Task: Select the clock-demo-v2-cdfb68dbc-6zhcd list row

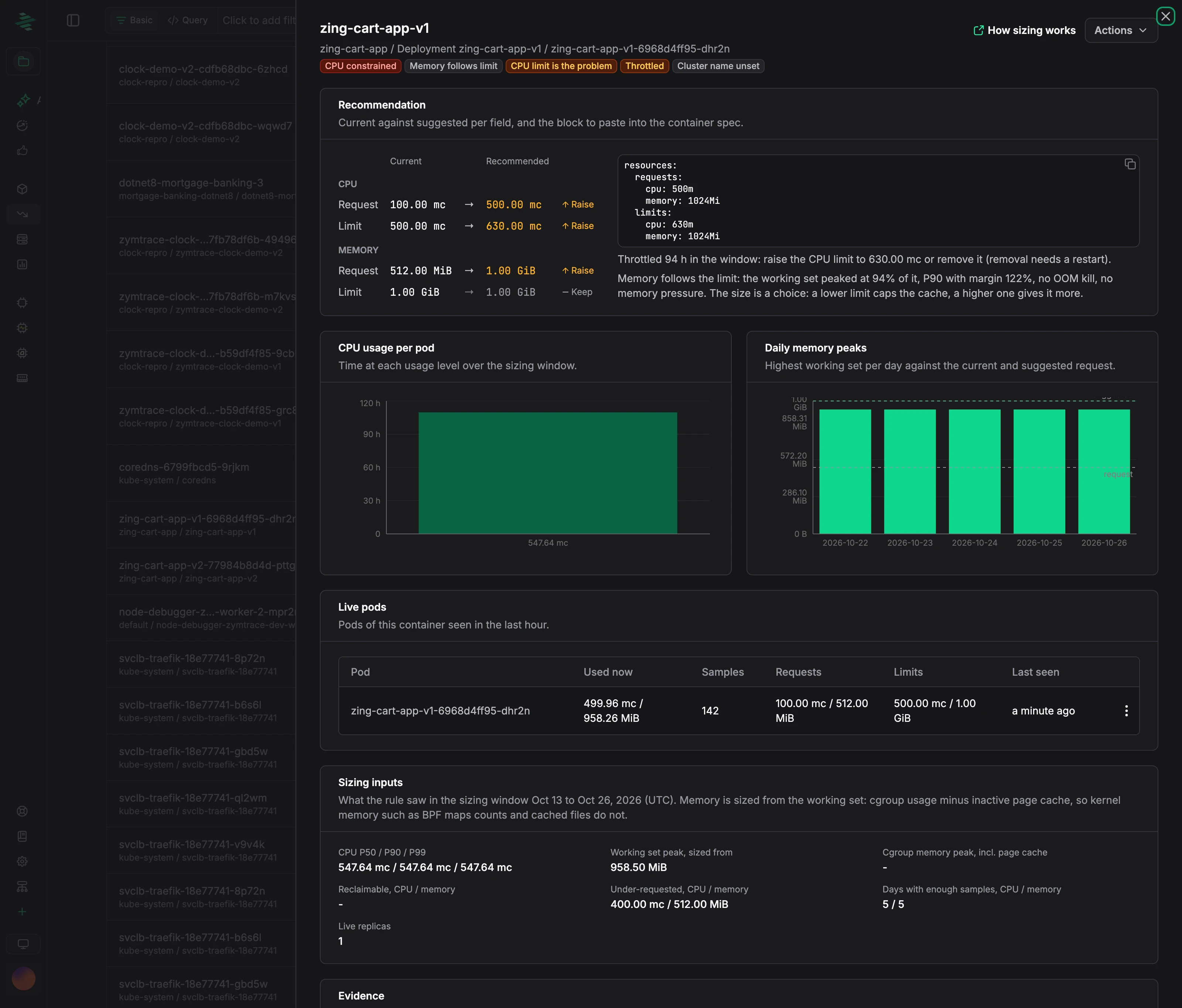Action: 201,75
